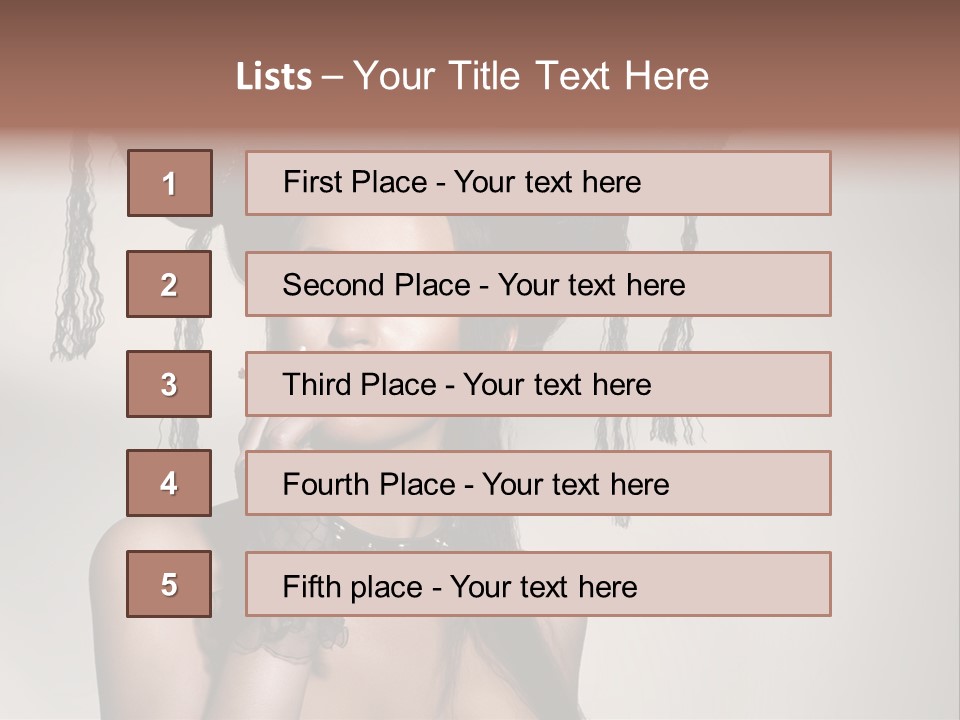Click the Fifth place text box
The width and height of the screenshot is (960, 720).
click(x=538, y=584)
